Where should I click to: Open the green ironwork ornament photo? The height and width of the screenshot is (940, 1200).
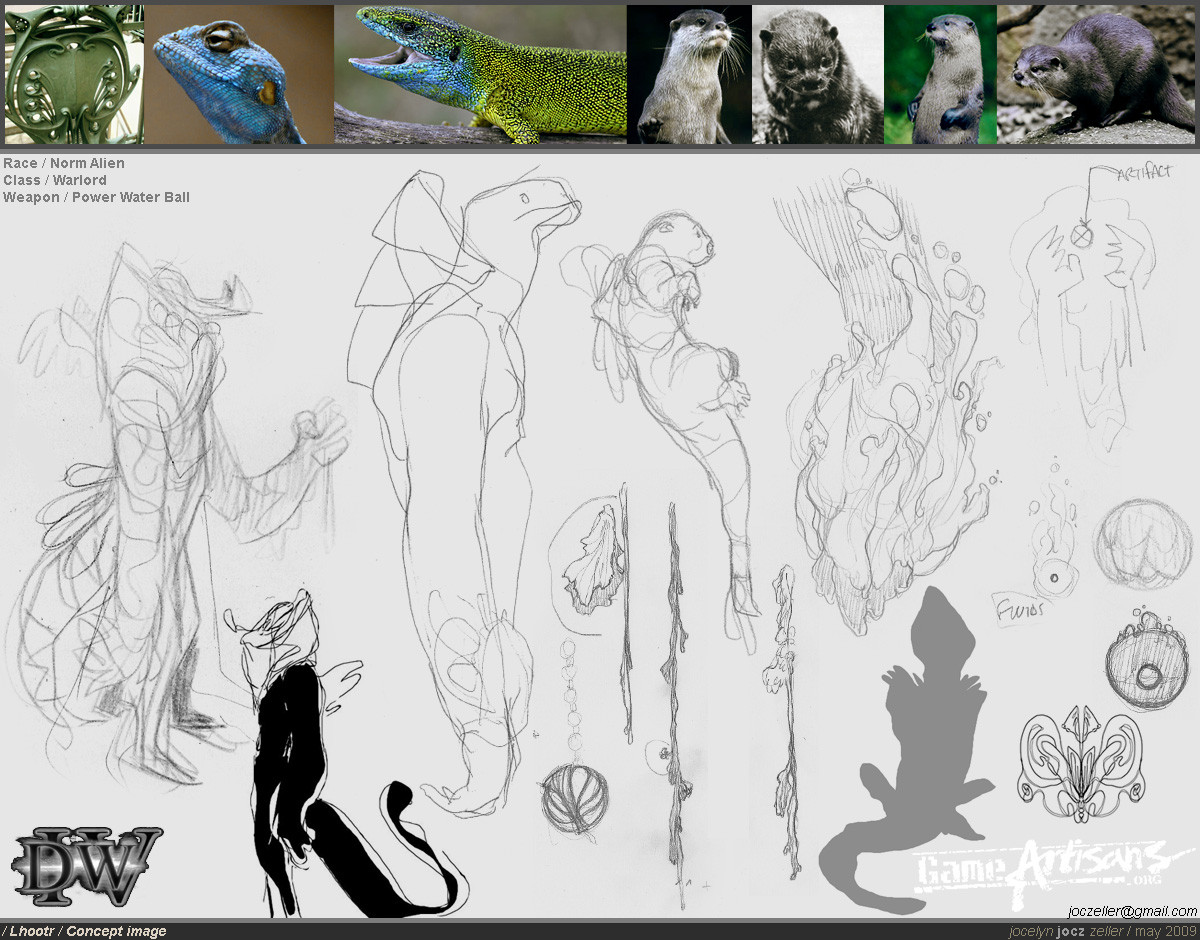pyautogui.click(x=74, y=75)
